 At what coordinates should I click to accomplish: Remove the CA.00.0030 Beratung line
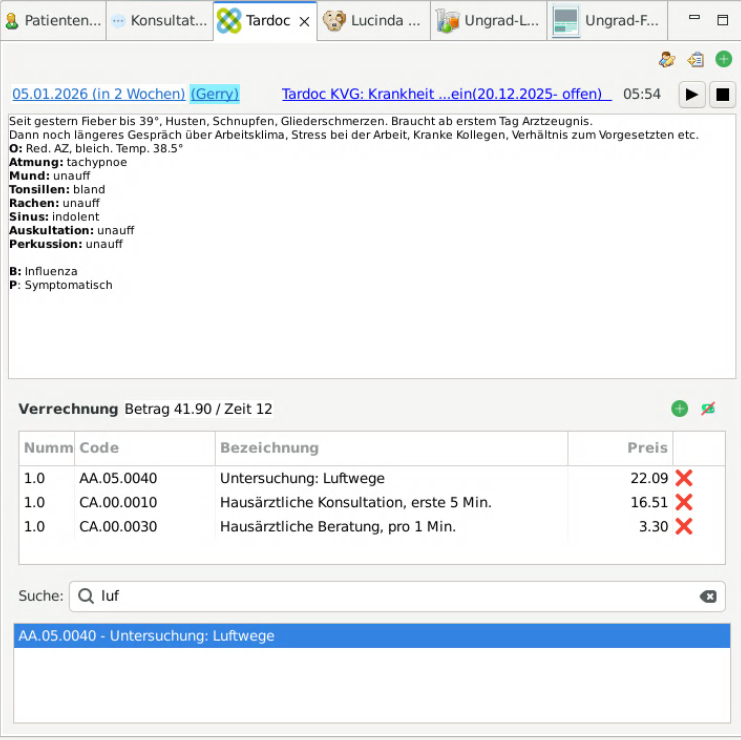[x=684, y=526]
